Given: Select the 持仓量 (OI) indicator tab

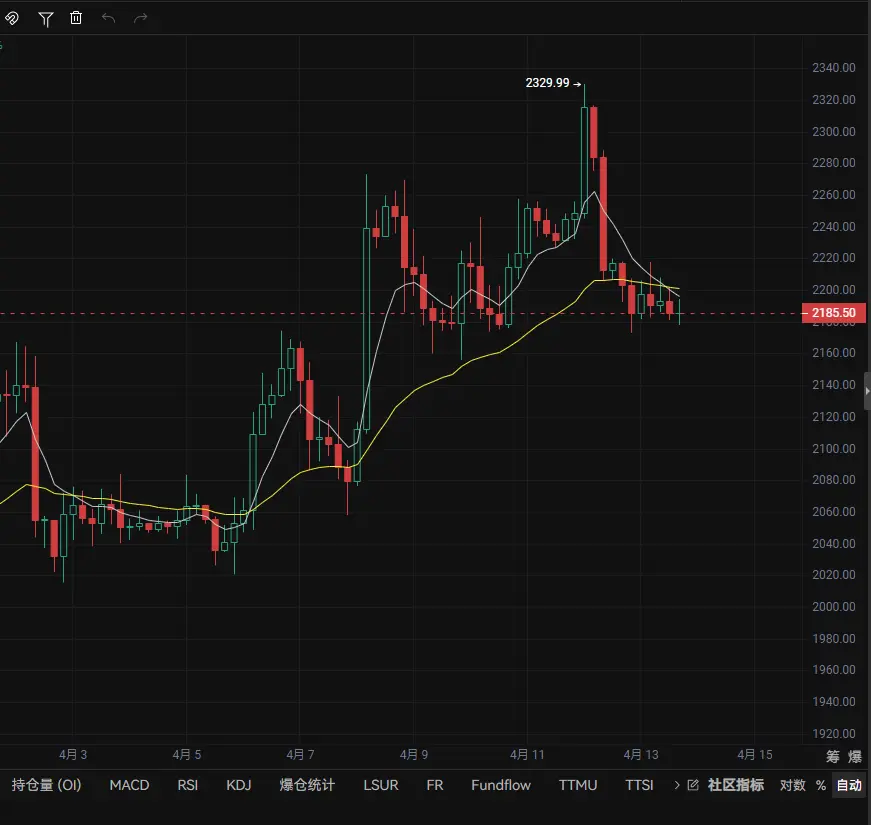Looking at the screenshot, I should coord(47,784).
